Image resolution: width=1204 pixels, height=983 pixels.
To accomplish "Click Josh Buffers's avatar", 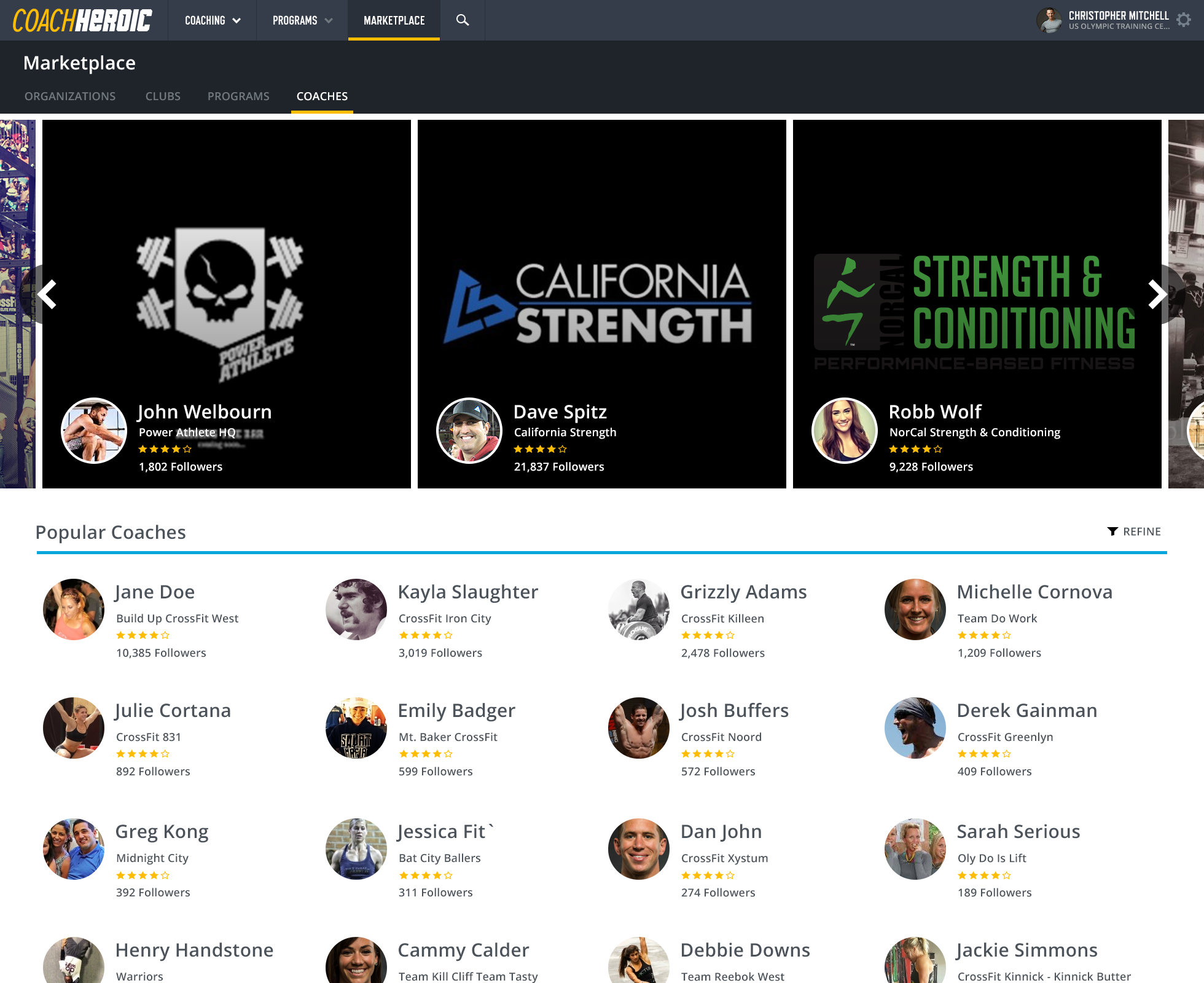I will 639,728.
